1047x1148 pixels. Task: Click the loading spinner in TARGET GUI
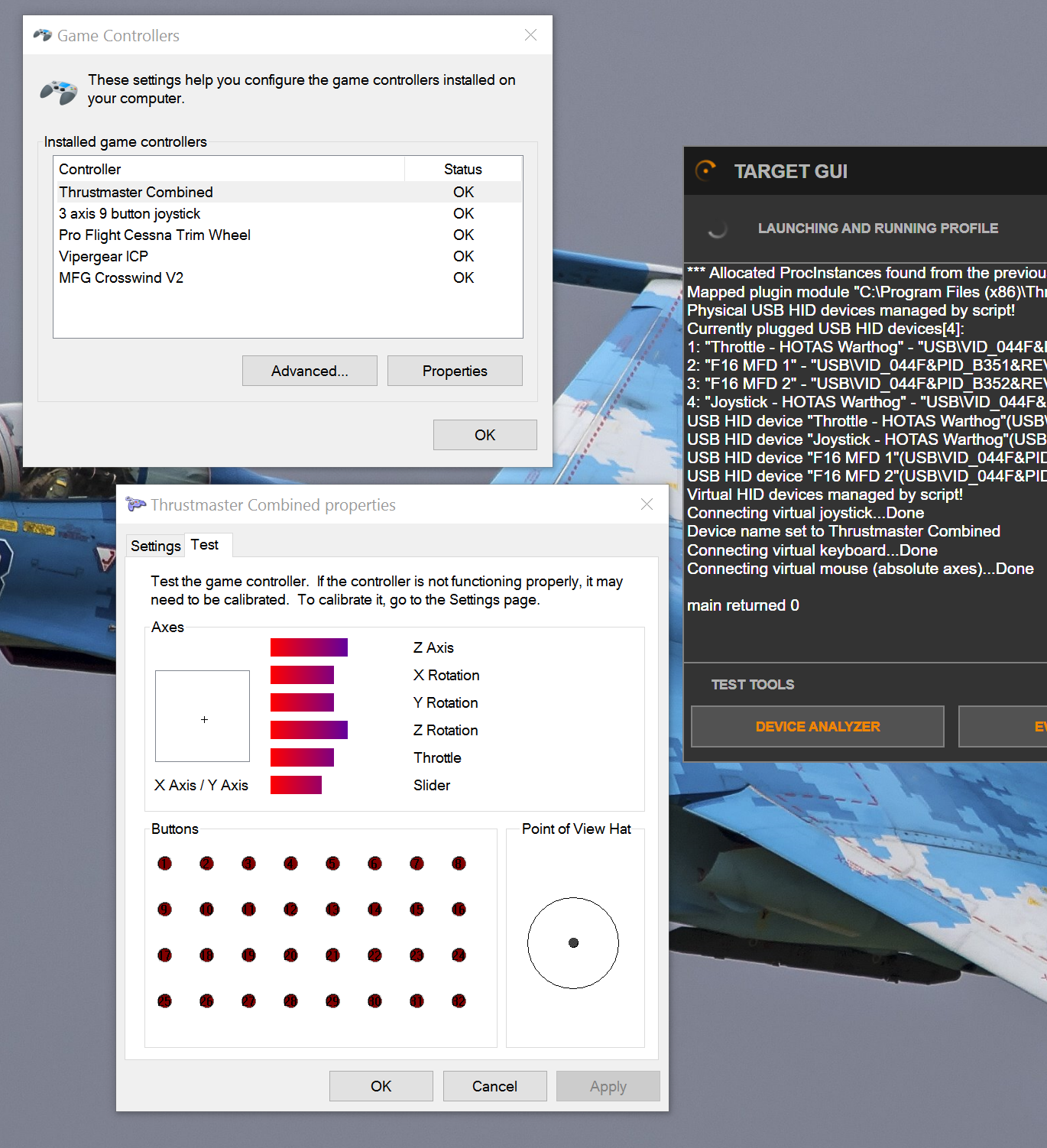(717, 229)
